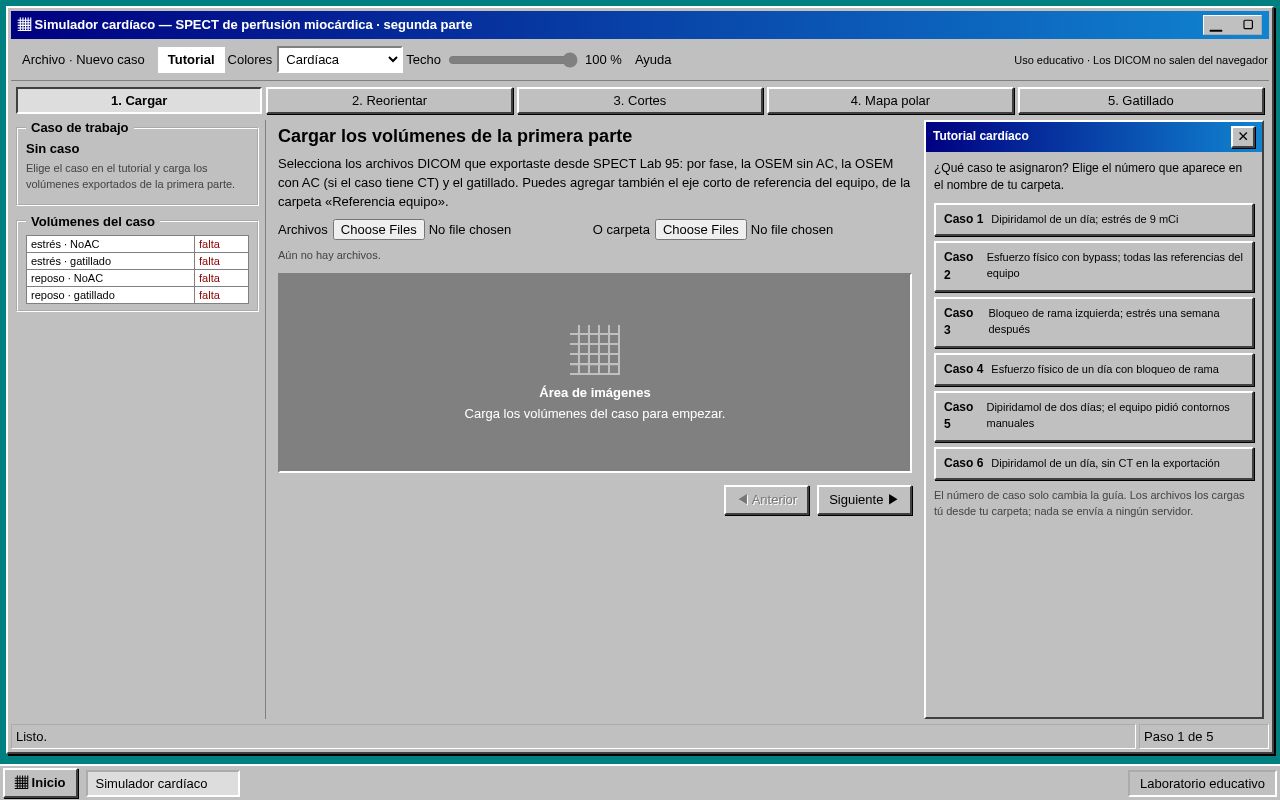The width and height of the screenshot is (1280, 800).
Task: Open the Ayuda menu
Action: pos(653,60)
